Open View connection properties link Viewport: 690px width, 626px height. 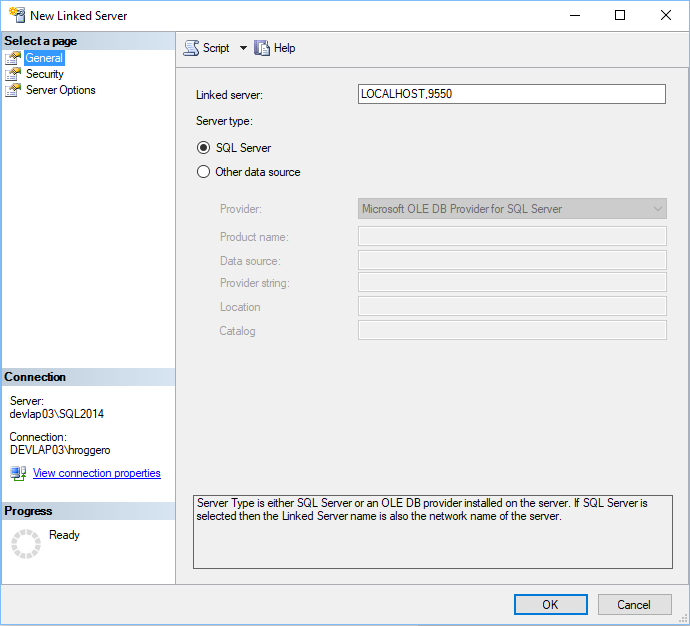click(x=96, y=473)
